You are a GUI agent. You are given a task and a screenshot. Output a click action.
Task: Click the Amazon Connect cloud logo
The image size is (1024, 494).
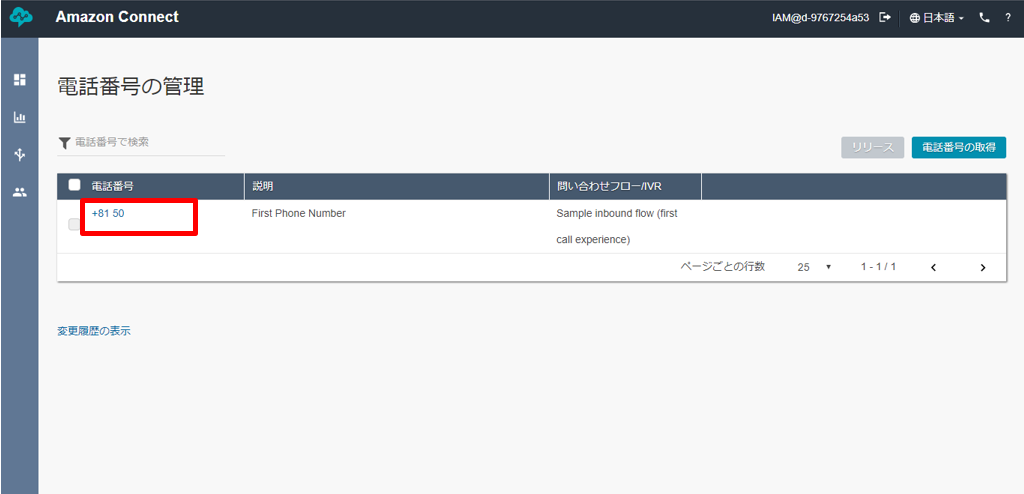coord(22,18)
